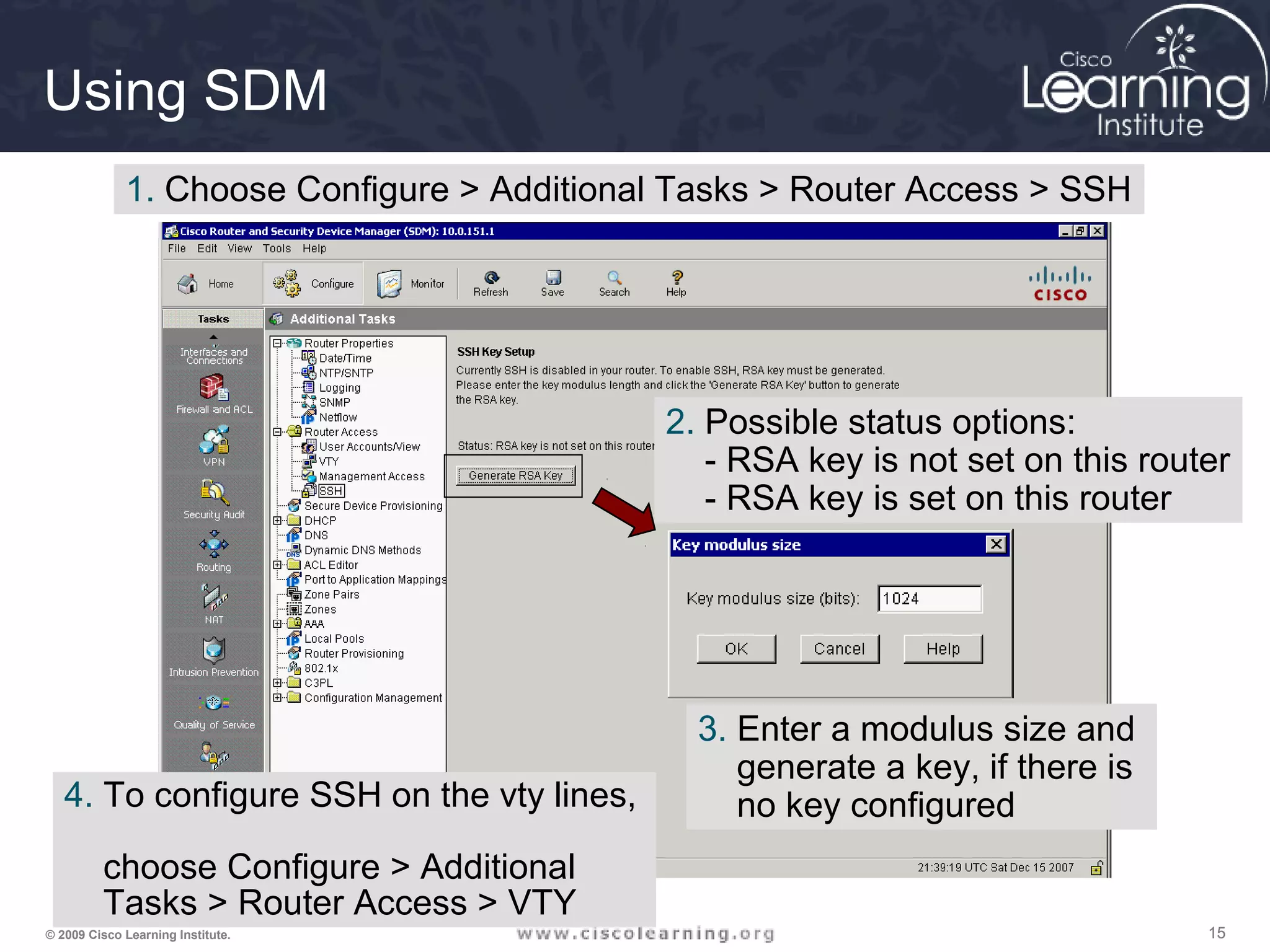Click Cancel in Key modulus size dialog
1270x952 pixels.
pyautogui.click(x=839, y=649)
